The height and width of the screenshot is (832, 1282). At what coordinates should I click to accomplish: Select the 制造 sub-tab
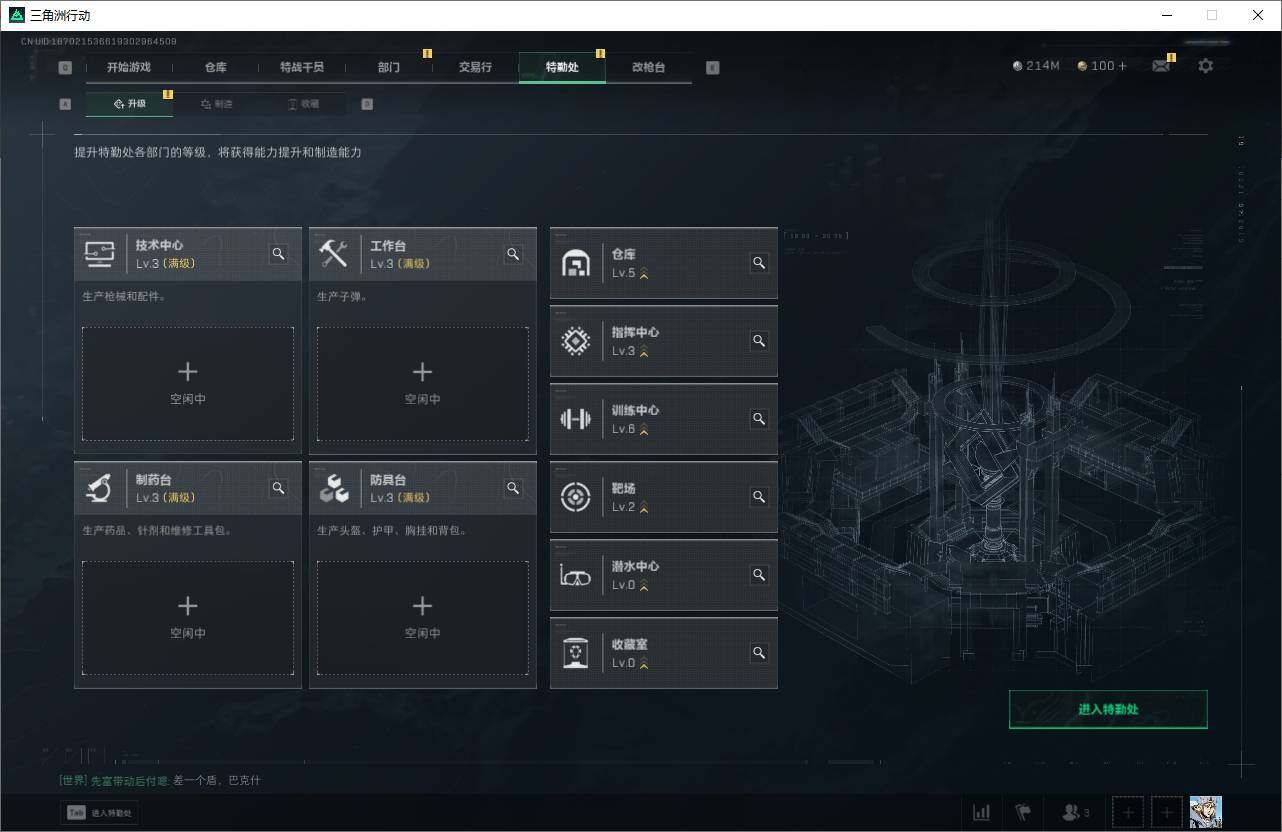point(216,104)
